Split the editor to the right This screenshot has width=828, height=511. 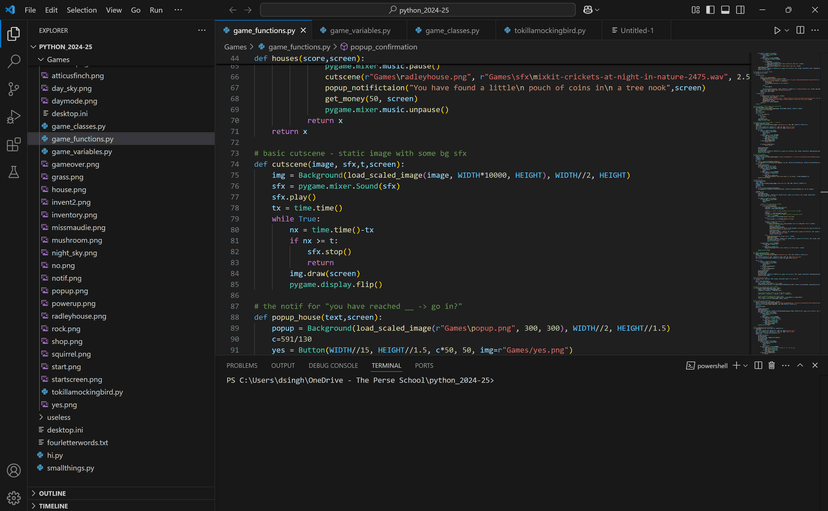click(800, 31)
